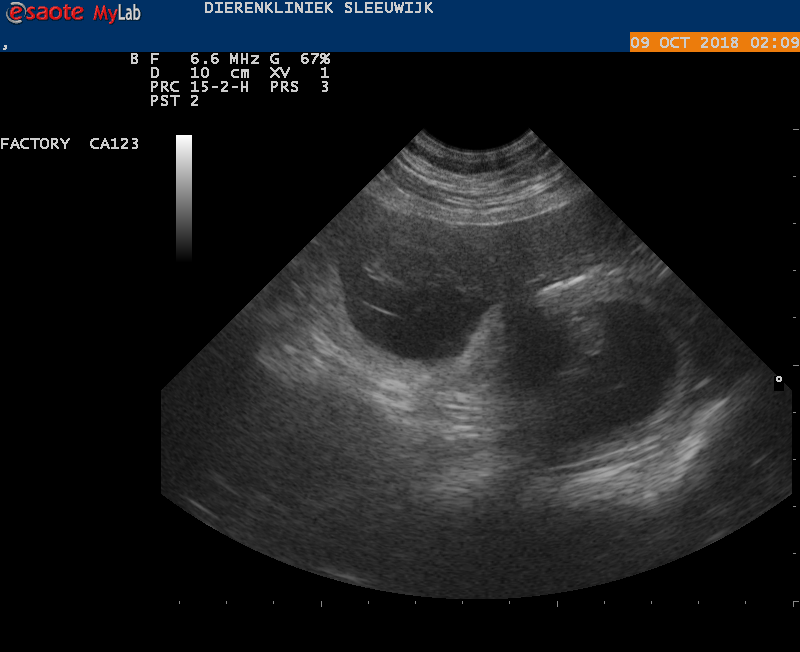Screen dimensions: 800x652
Task: Click the 02:09 time value
Action: point(774,42)
